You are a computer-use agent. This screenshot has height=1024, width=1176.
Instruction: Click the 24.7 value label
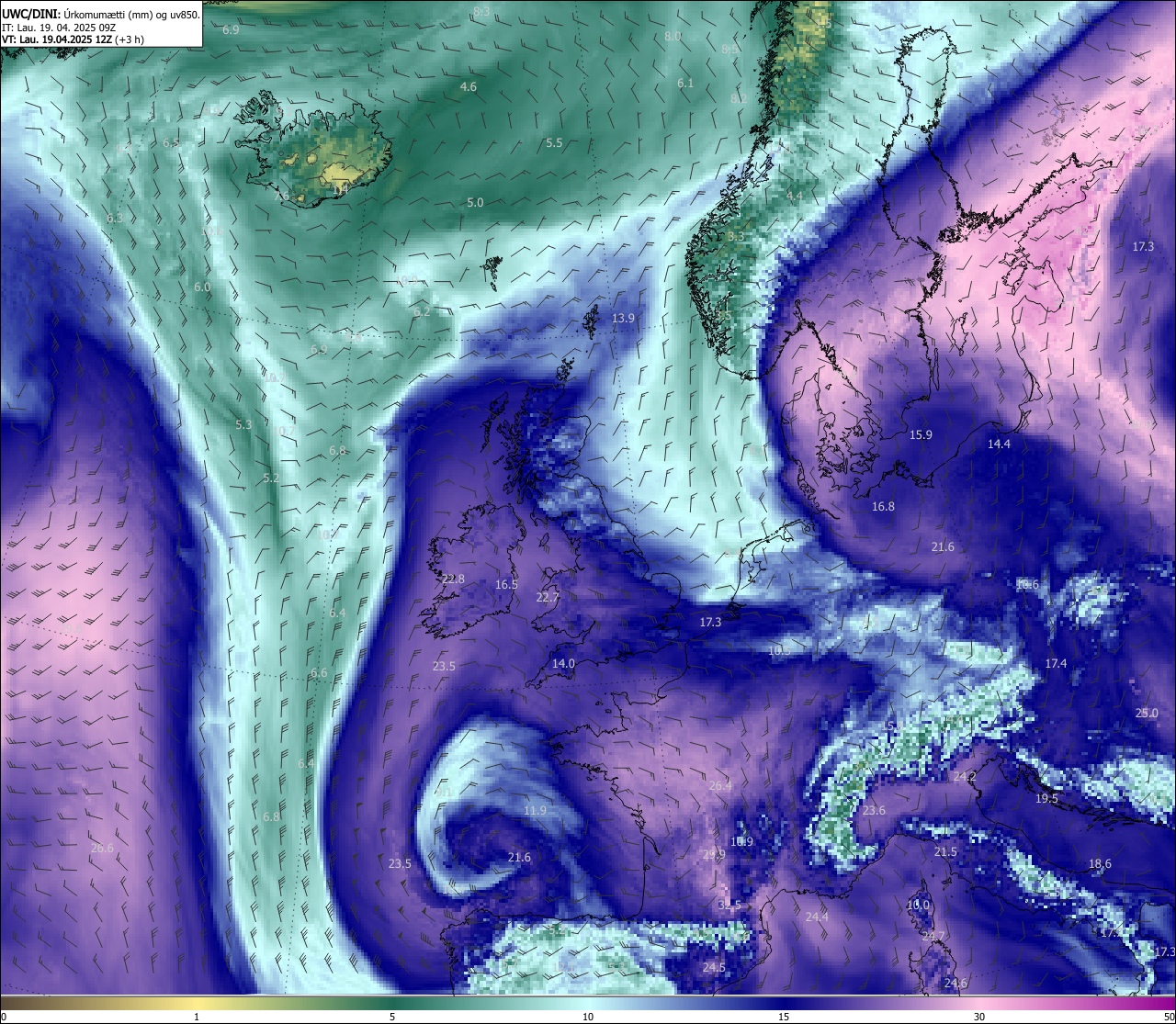tap(933, 936)
